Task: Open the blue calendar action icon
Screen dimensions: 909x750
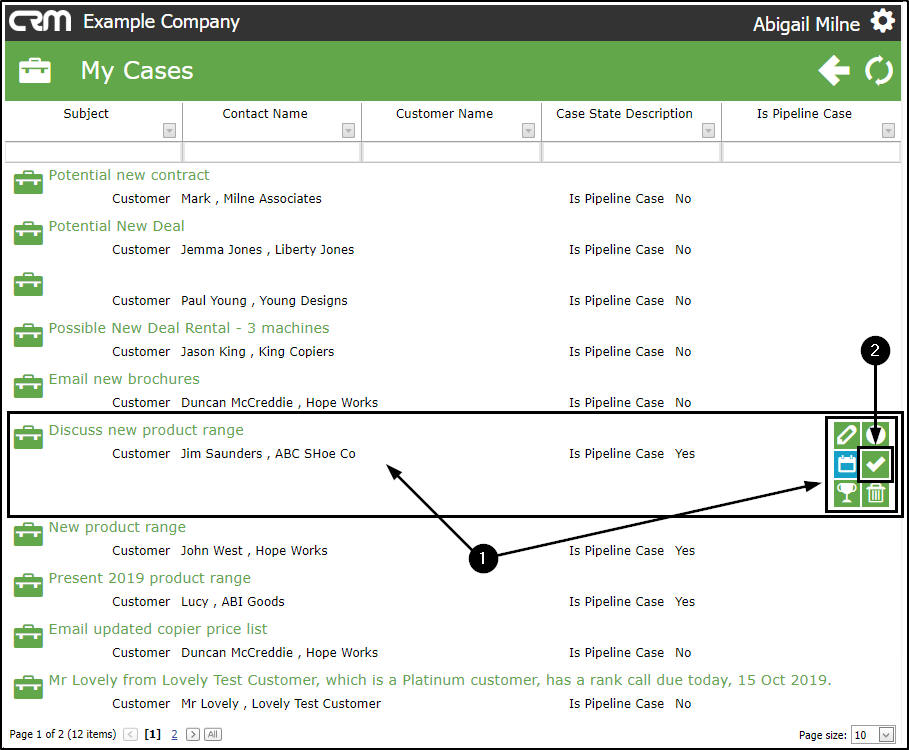Action: [x=846, y=464]
